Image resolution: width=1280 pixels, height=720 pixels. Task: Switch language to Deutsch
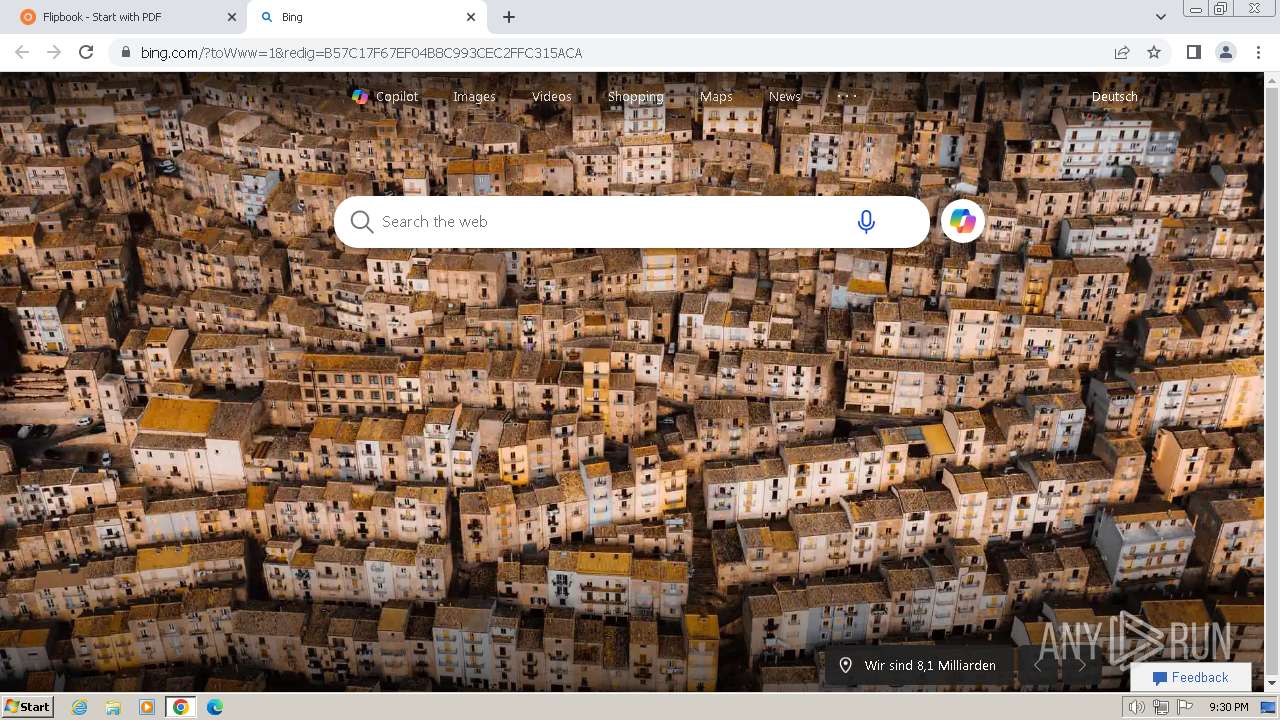(x=1115, y=96)
